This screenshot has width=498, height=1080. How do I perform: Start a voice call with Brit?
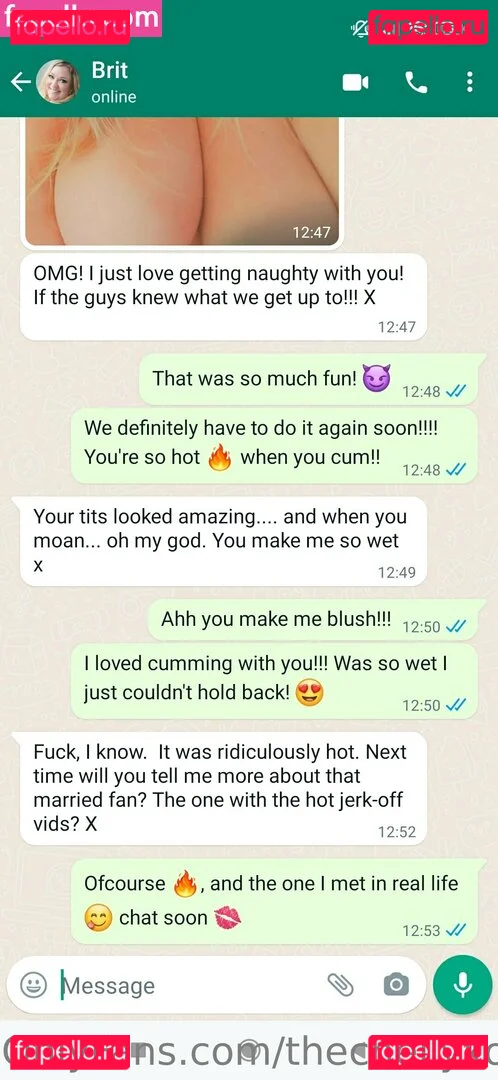(x=416, y=83)
